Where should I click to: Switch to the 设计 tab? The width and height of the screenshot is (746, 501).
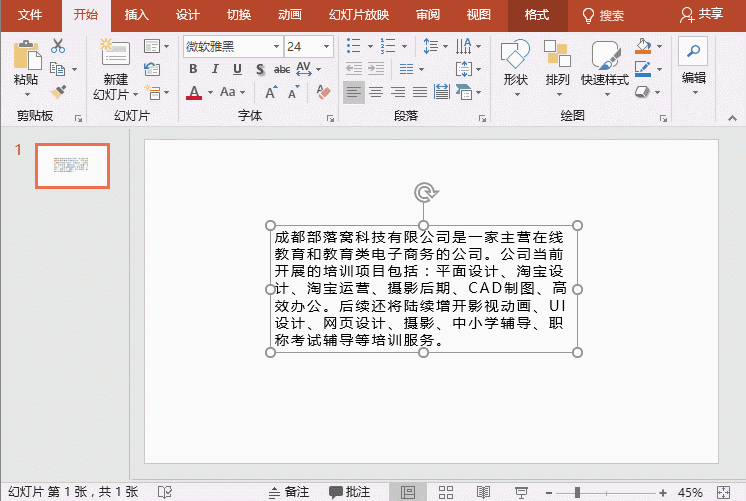pyautogui.click(x=187, y=15)
